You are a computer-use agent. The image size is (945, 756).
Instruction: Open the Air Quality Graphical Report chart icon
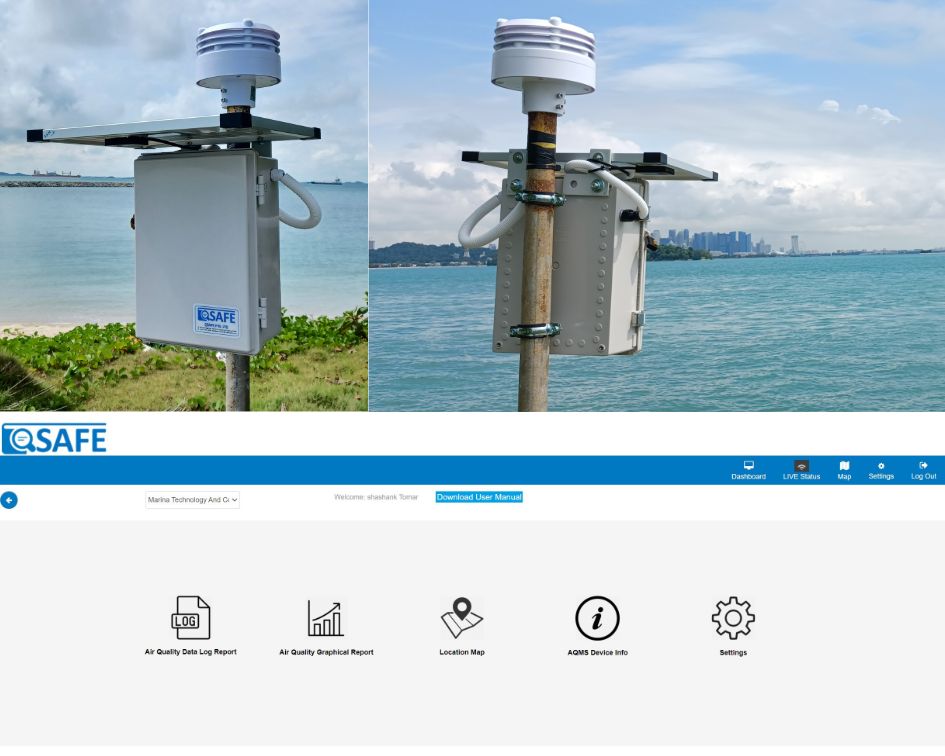click(326, 618)
